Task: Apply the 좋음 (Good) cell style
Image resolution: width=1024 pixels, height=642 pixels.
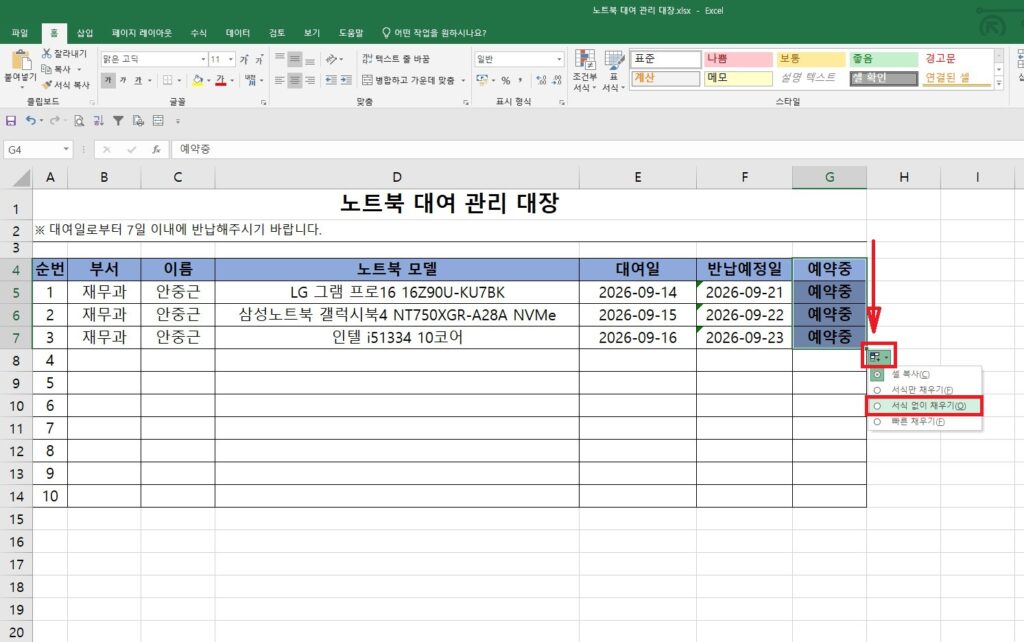Action: pyautogui.click(x=882, y=59)
